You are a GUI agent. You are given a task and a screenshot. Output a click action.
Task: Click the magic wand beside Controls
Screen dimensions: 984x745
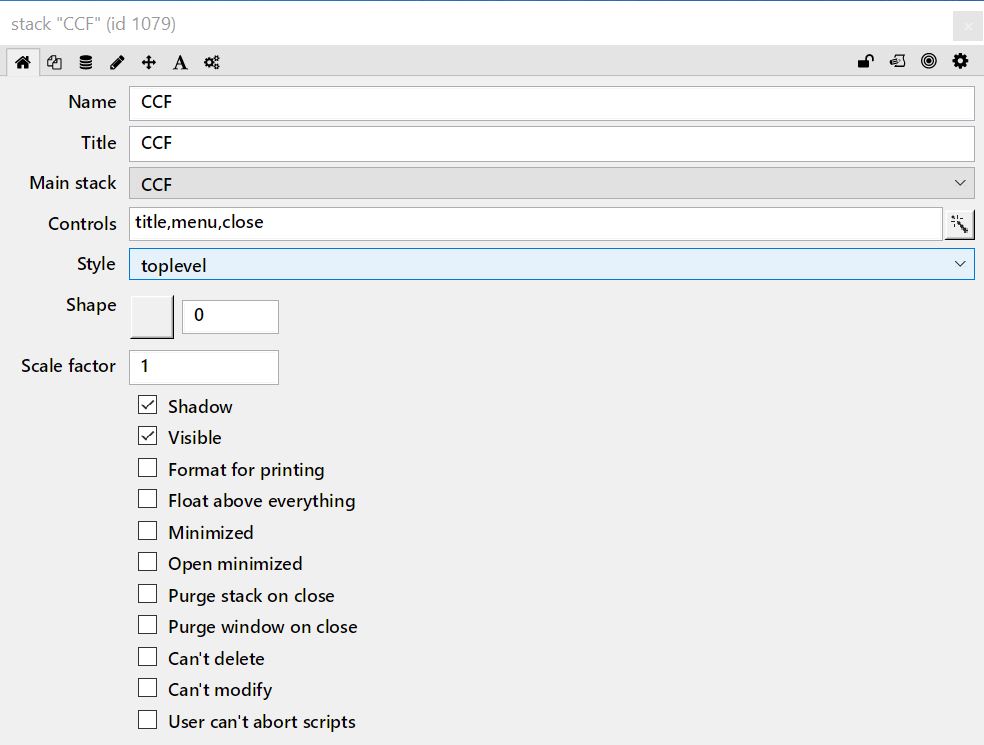point(958,224)
